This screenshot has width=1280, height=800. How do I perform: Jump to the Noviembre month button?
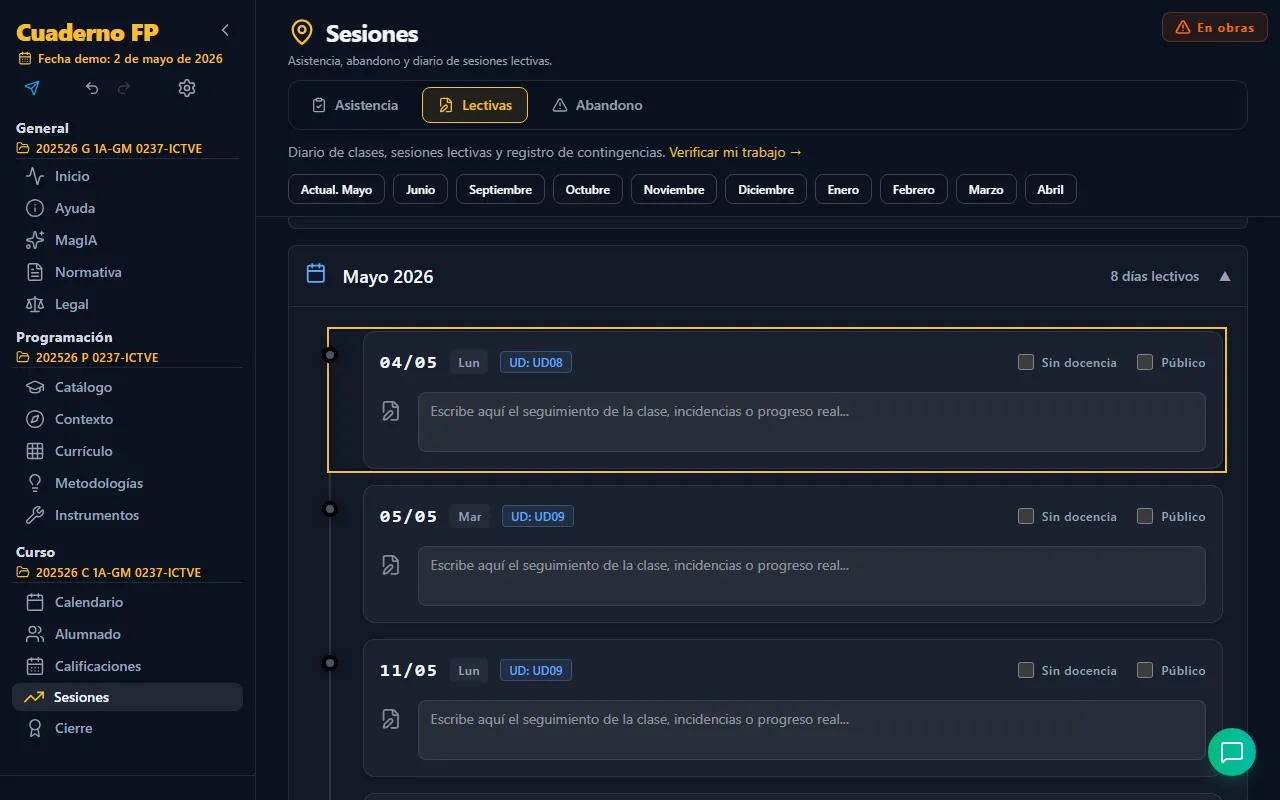coord(674,189)
